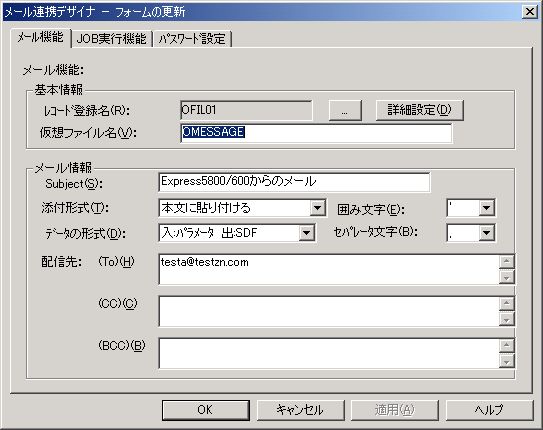Image resolution: width=543 pixels, height=430 pixels.
Task: Click the CC recipients text area
Action: [x=329, y=311]
